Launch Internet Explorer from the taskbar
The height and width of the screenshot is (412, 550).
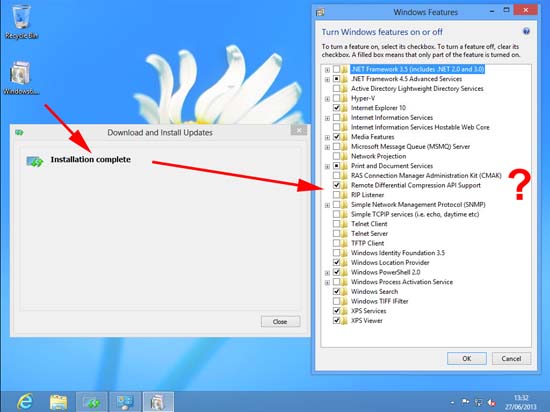(25, 402)
